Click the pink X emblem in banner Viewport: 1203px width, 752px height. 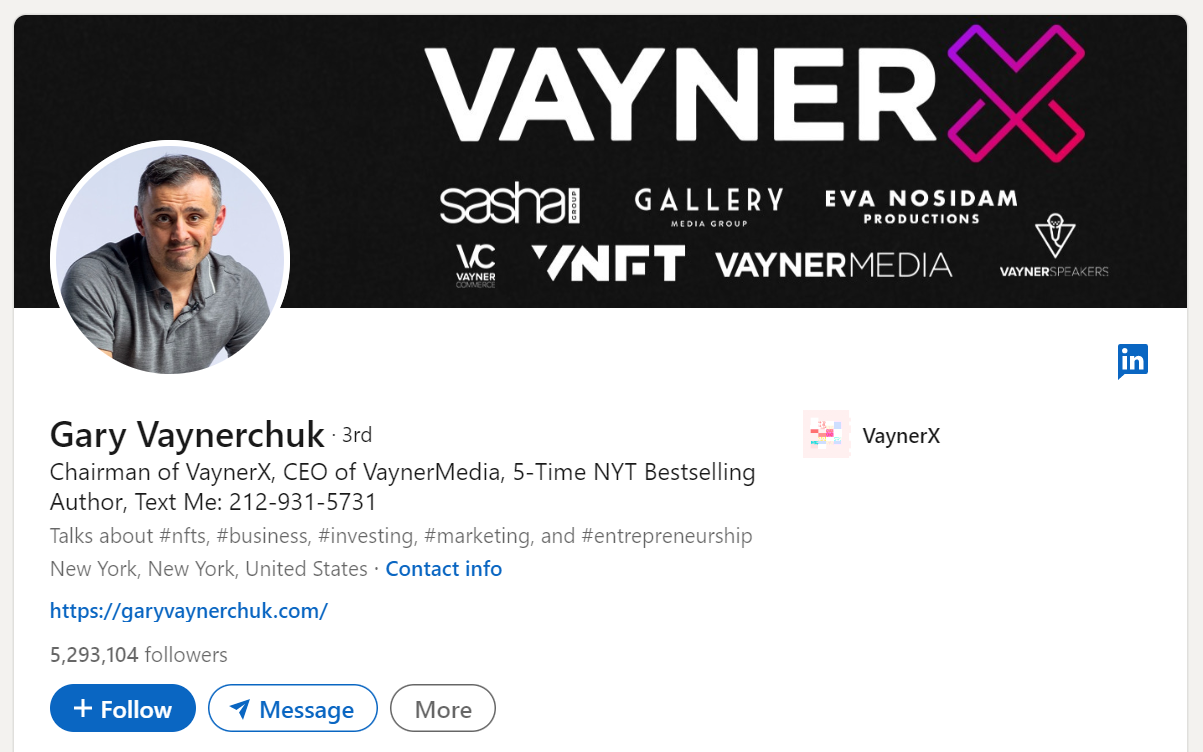tap(1016, 94)
